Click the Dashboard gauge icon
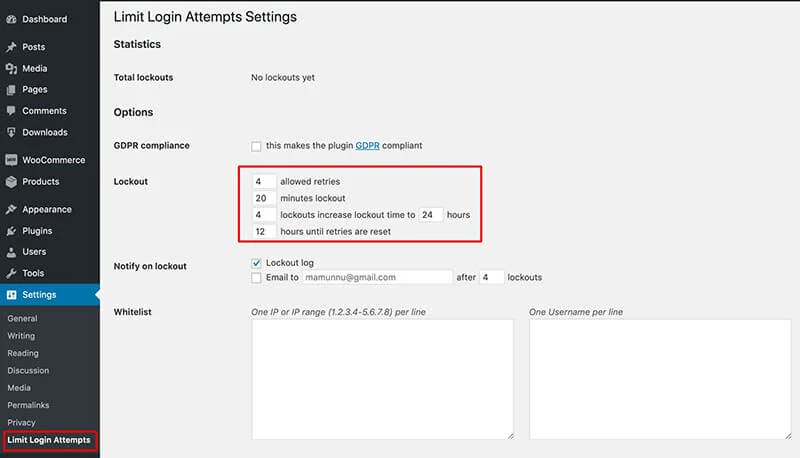The height and width of the screenshot is (458, 800). click(11, 19)
